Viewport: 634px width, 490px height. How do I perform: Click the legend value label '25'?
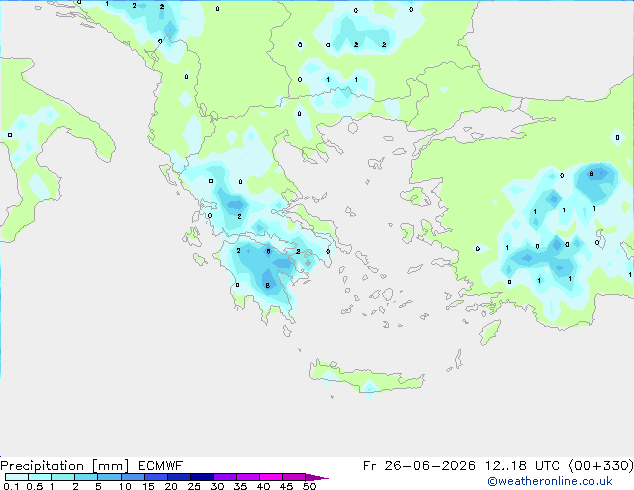click(x=194, y=486)
